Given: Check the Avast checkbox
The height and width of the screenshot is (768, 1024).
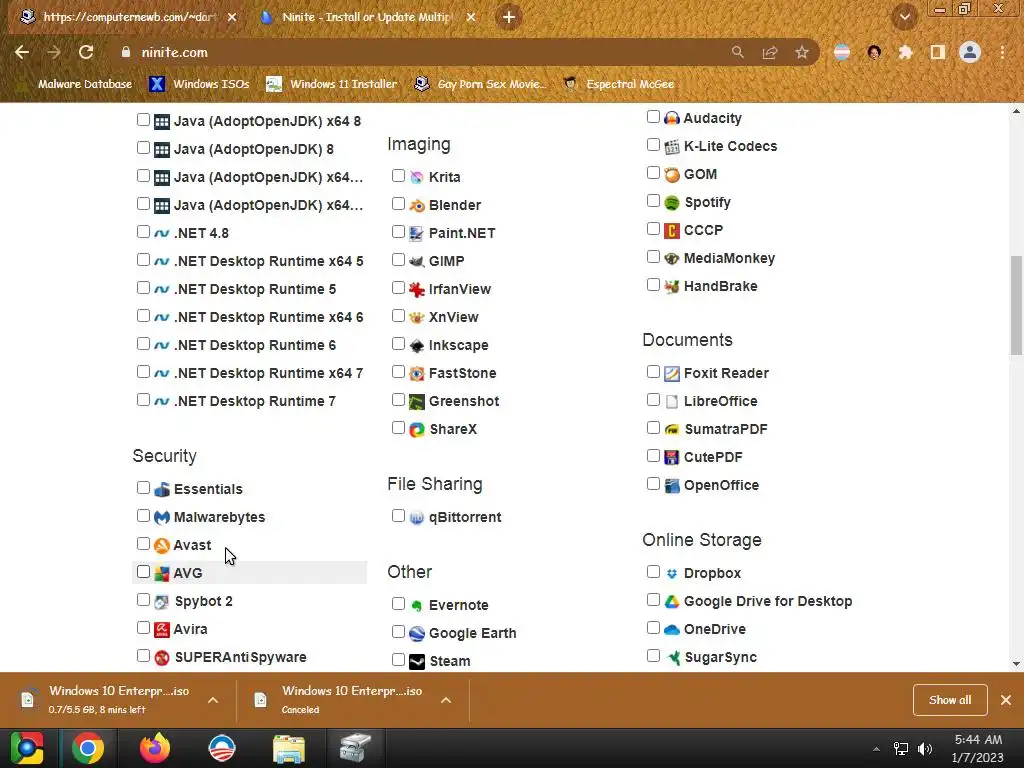Looking at the screenshot, I should (143, 544).
